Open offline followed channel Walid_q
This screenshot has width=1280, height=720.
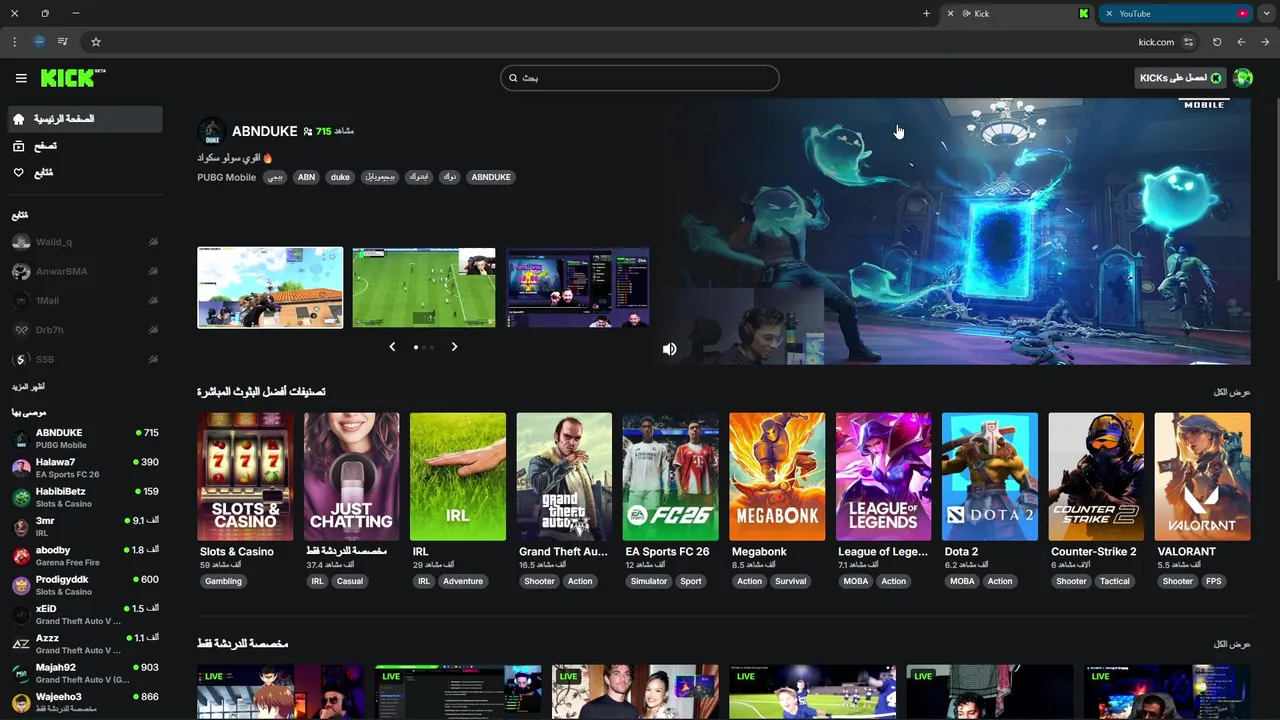tap(85, 242)
